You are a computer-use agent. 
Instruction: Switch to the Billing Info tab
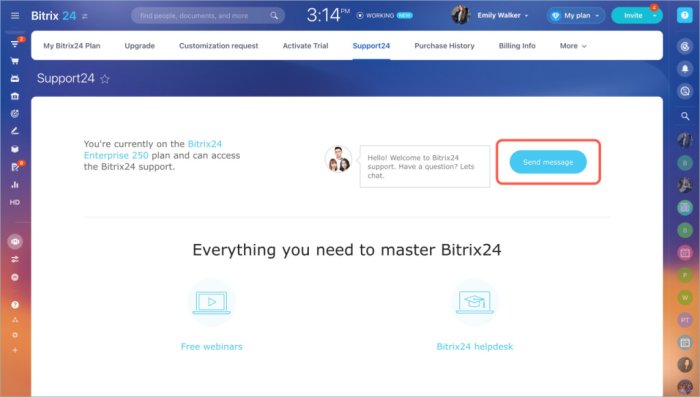[517, 46]
